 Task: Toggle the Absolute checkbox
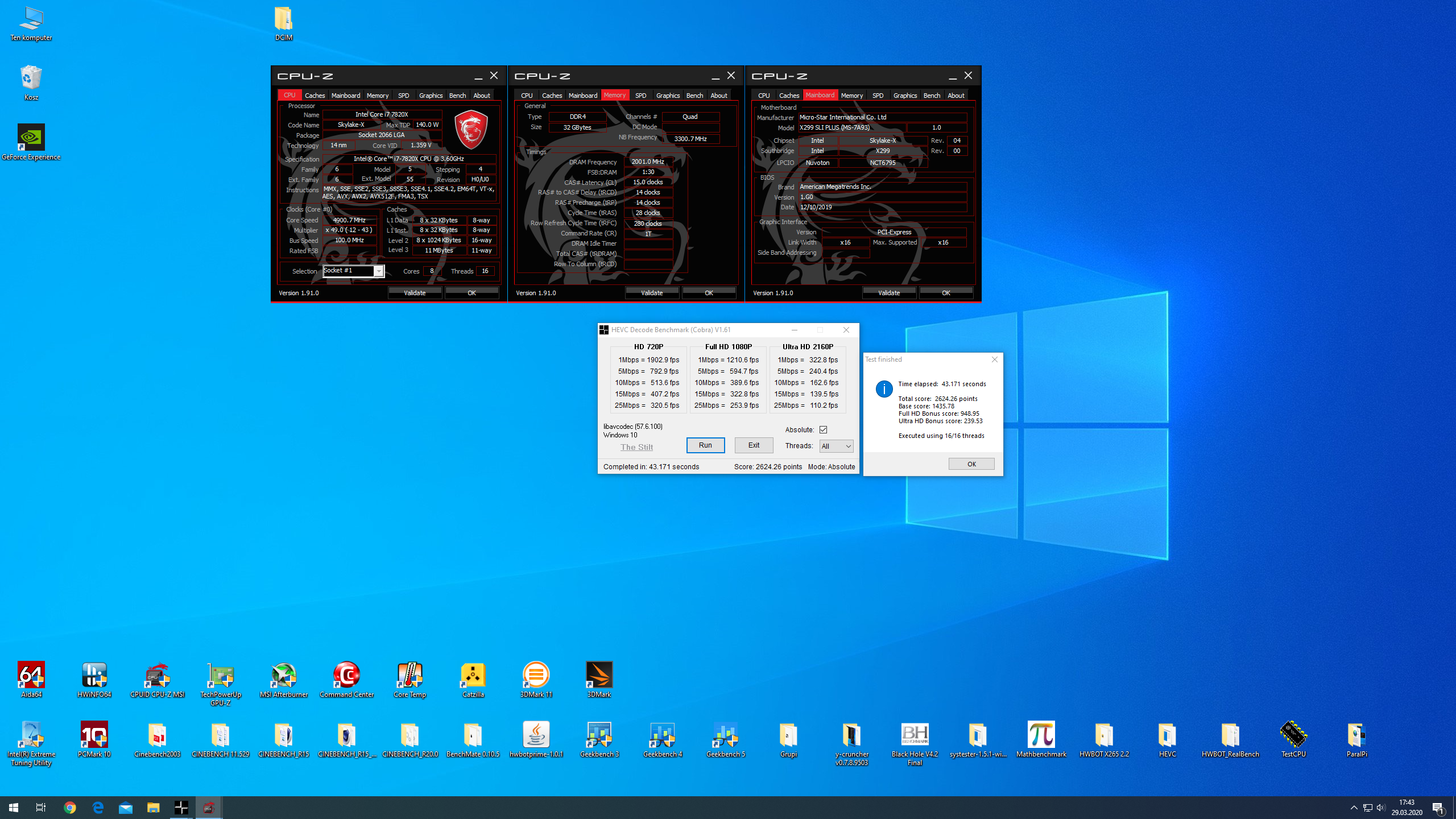[823, 430]
